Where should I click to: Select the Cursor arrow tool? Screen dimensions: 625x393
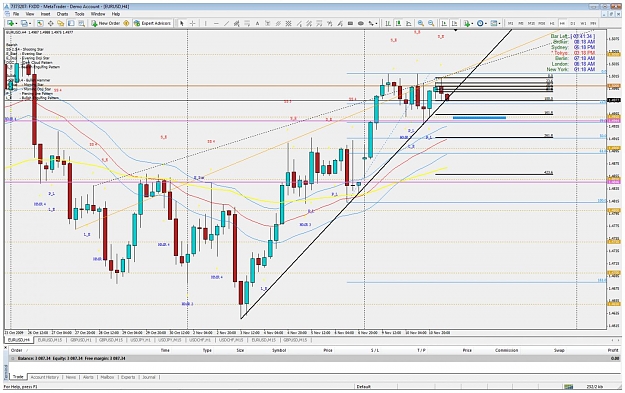point(182,24)
